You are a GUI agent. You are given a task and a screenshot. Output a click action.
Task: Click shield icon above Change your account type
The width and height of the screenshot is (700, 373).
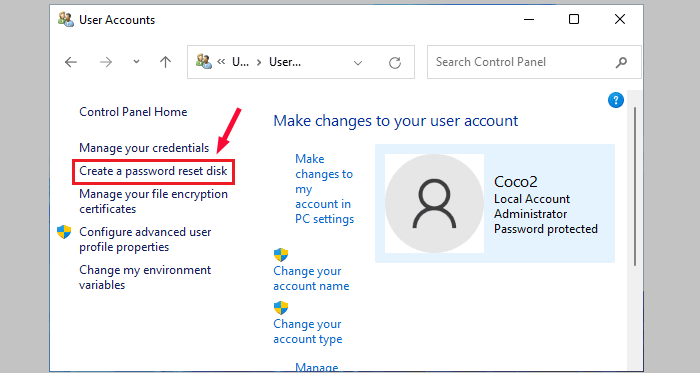pos(281,308)
